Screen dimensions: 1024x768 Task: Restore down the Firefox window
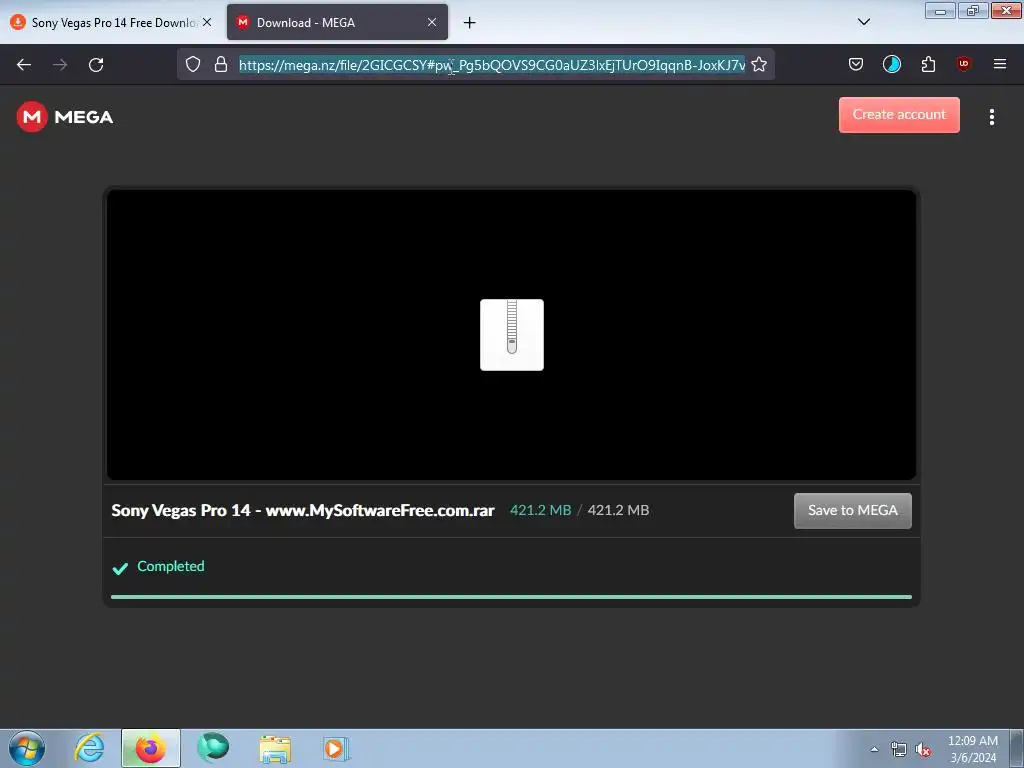coord(973,10)
